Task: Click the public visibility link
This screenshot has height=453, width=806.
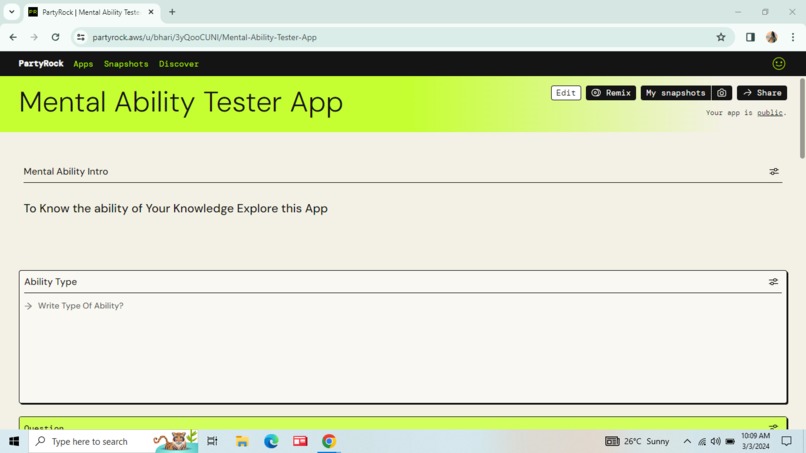Action: [770, 113]
